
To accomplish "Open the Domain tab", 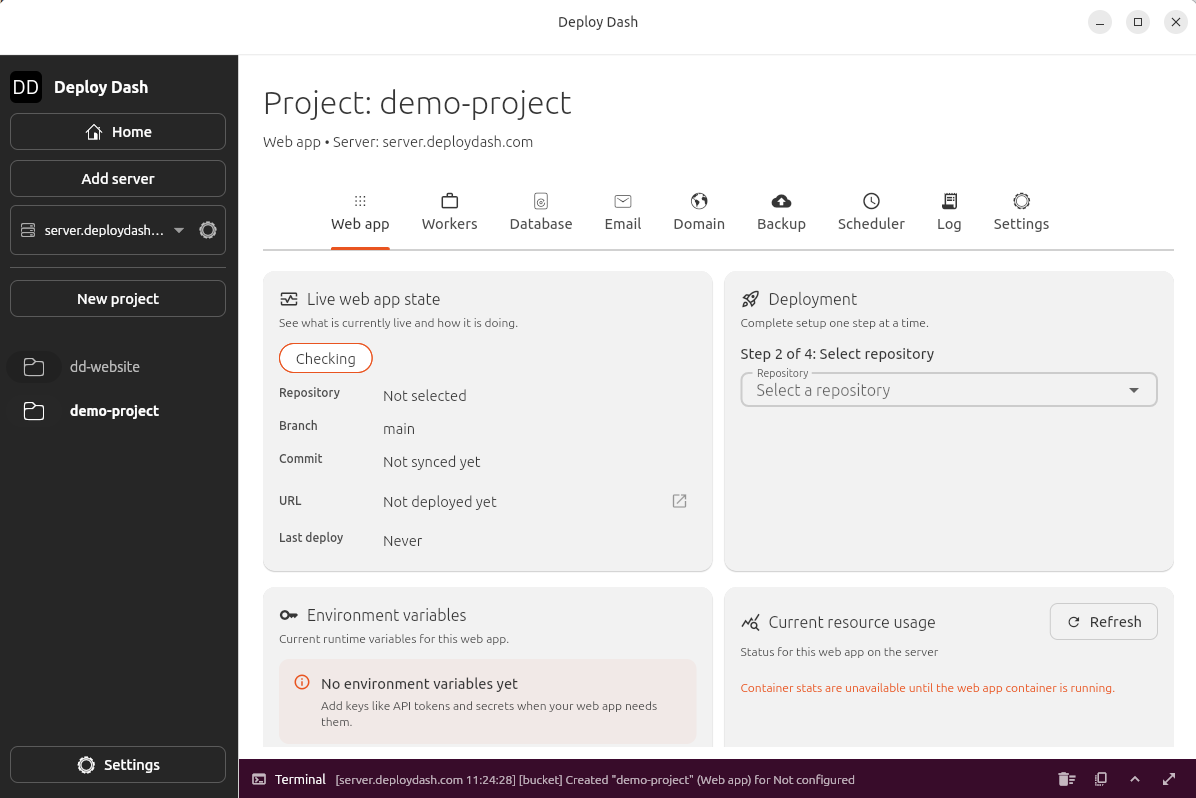I will tap(698, 212).
